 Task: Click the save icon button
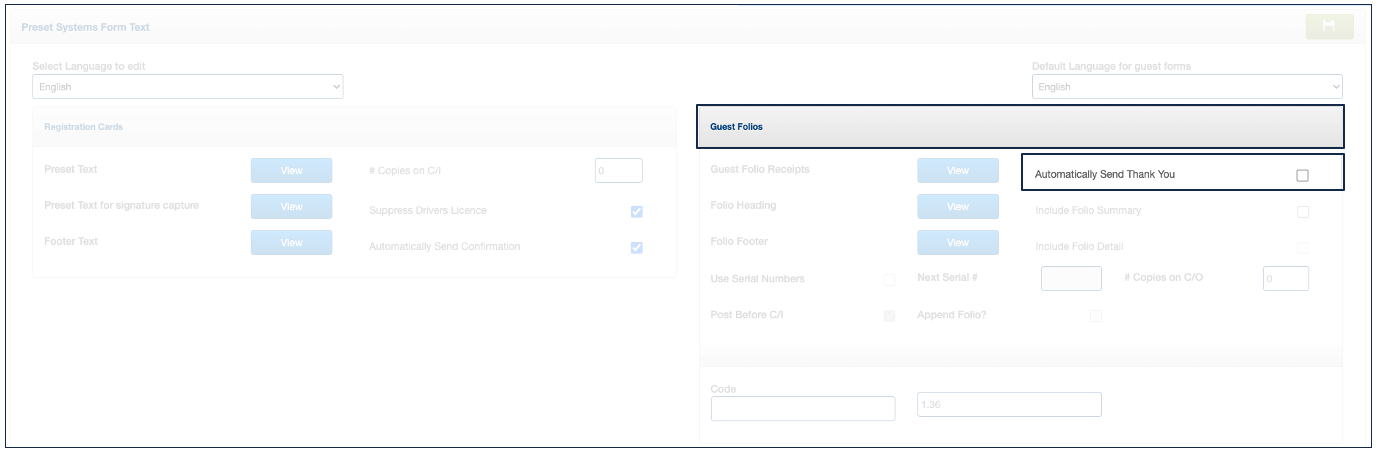pyautogui.click(x=1329, y=26)
